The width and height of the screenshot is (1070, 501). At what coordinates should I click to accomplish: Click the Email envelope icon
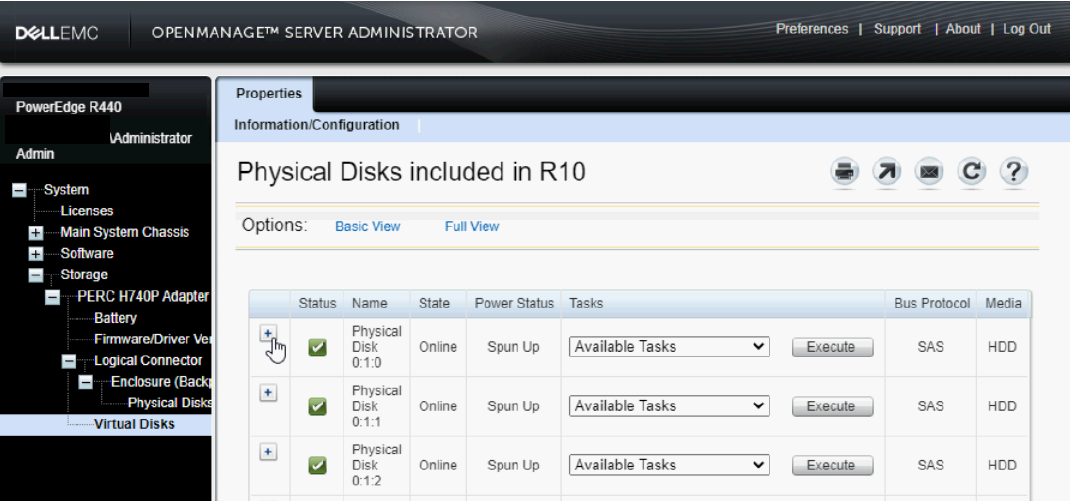929,172
